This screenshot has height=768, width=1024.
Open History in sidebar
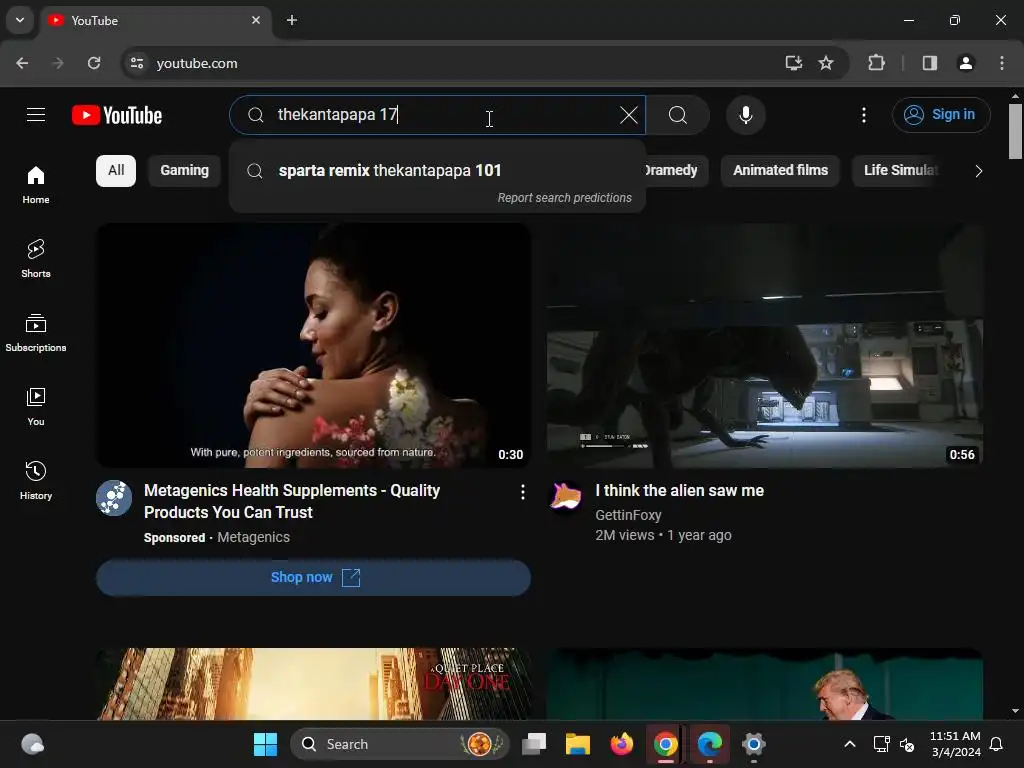[x=36, y=481]
